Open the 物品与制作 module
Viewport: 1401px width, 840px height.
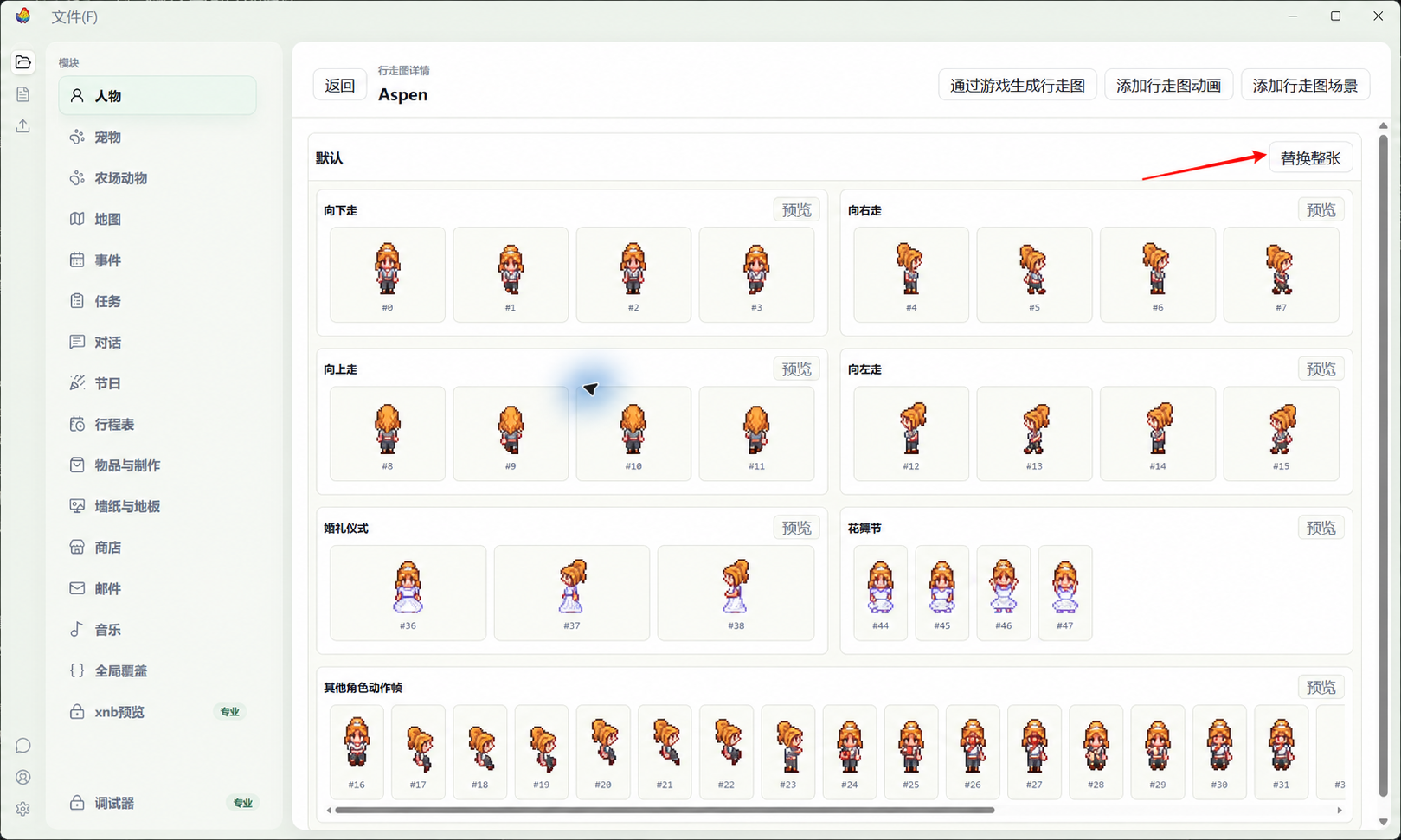(x=157, y=465)
